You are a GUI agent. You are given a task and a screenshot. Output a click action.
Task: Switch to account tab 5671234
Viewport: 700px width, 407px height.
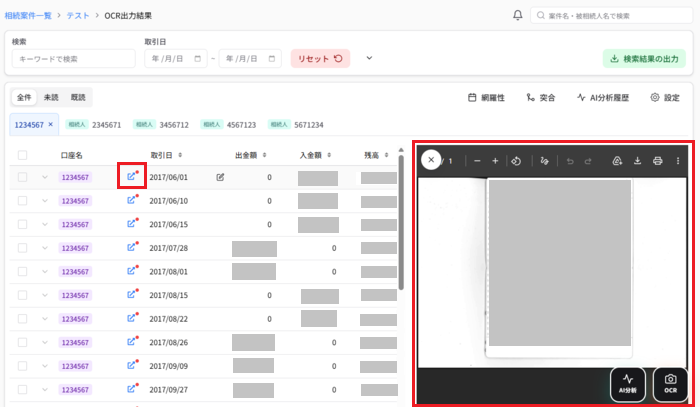[x=296, y=125]
